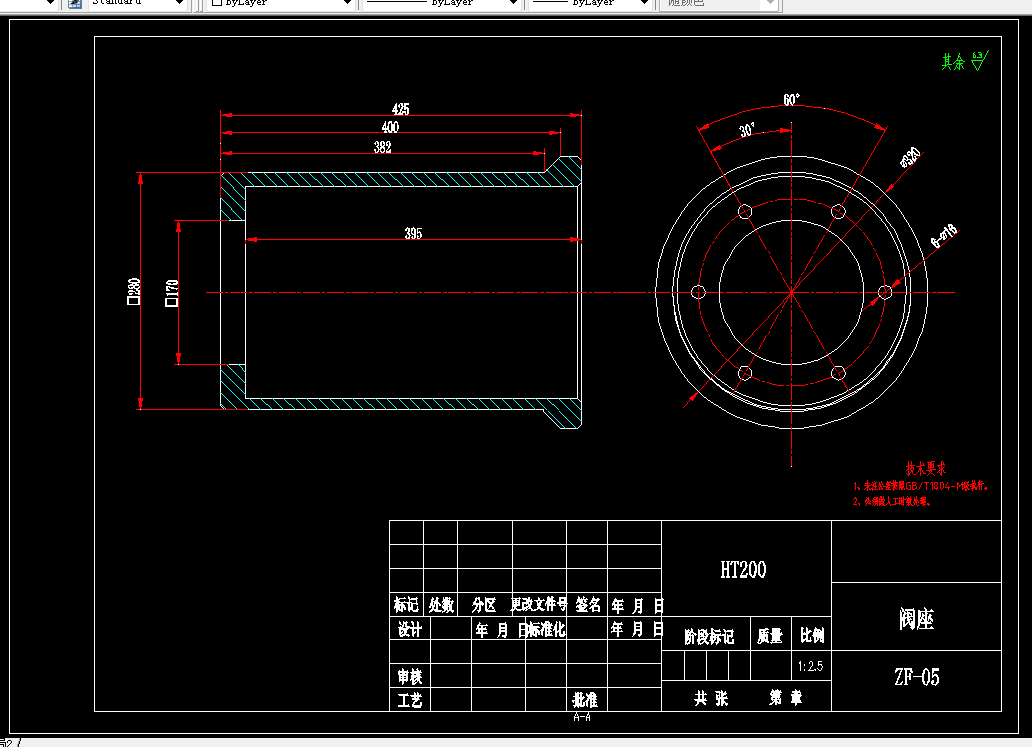Image resolution: width=1032 pixels, height=747 pixels.
Task: Select technical note mentioning GB/T1804-M
Action: click(x=921, y=486)
